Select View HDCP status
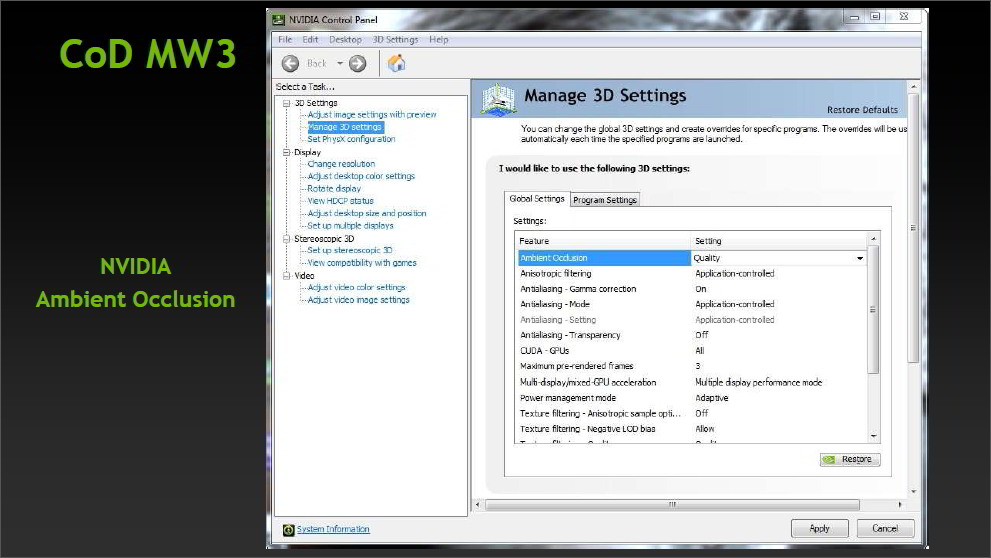Image resolution: width=991 pixels, height=558 pixels. [340, 201]
